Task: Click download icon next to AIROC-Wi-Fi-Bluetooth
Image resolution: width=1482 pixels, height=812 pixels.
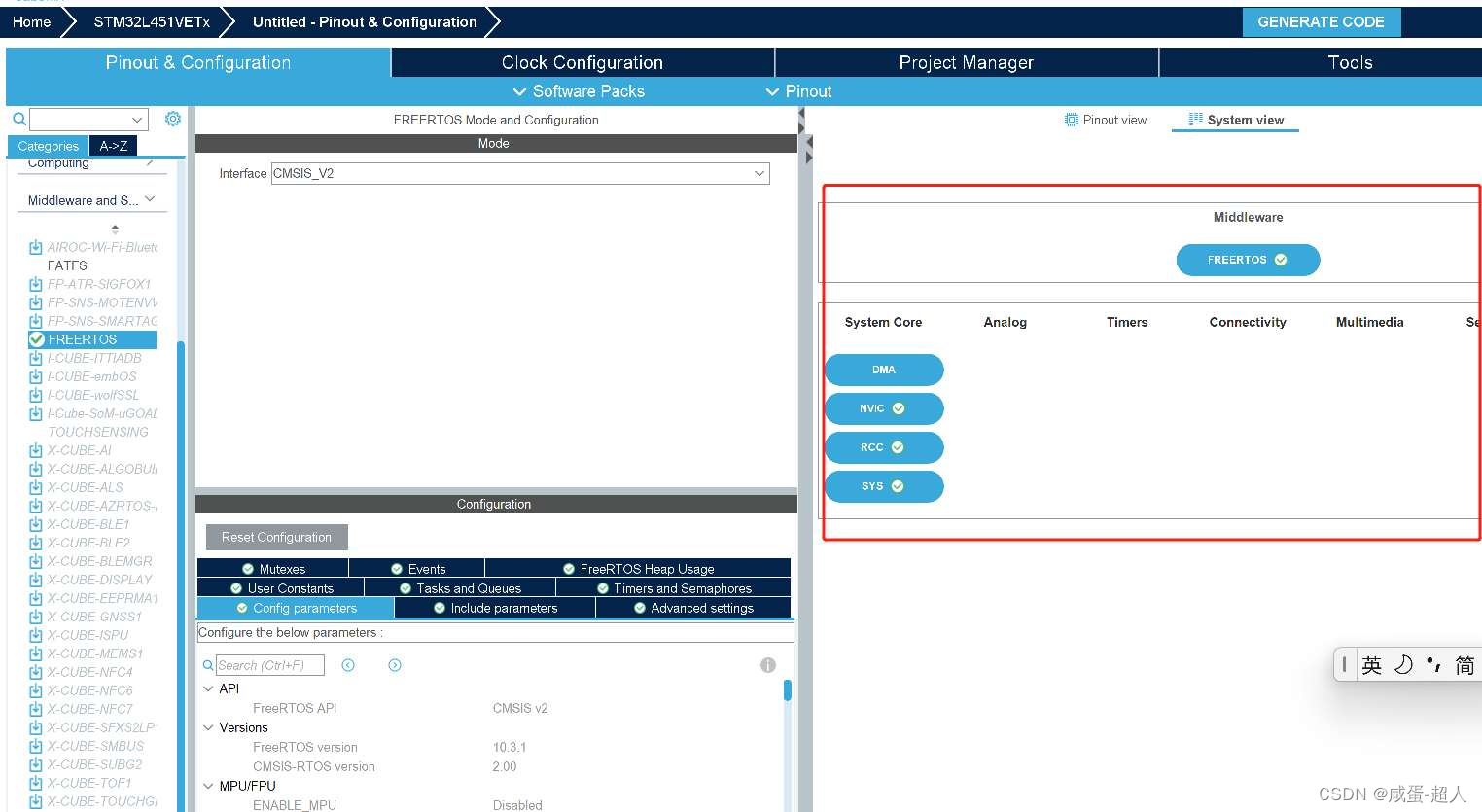Action: point(36,247)
